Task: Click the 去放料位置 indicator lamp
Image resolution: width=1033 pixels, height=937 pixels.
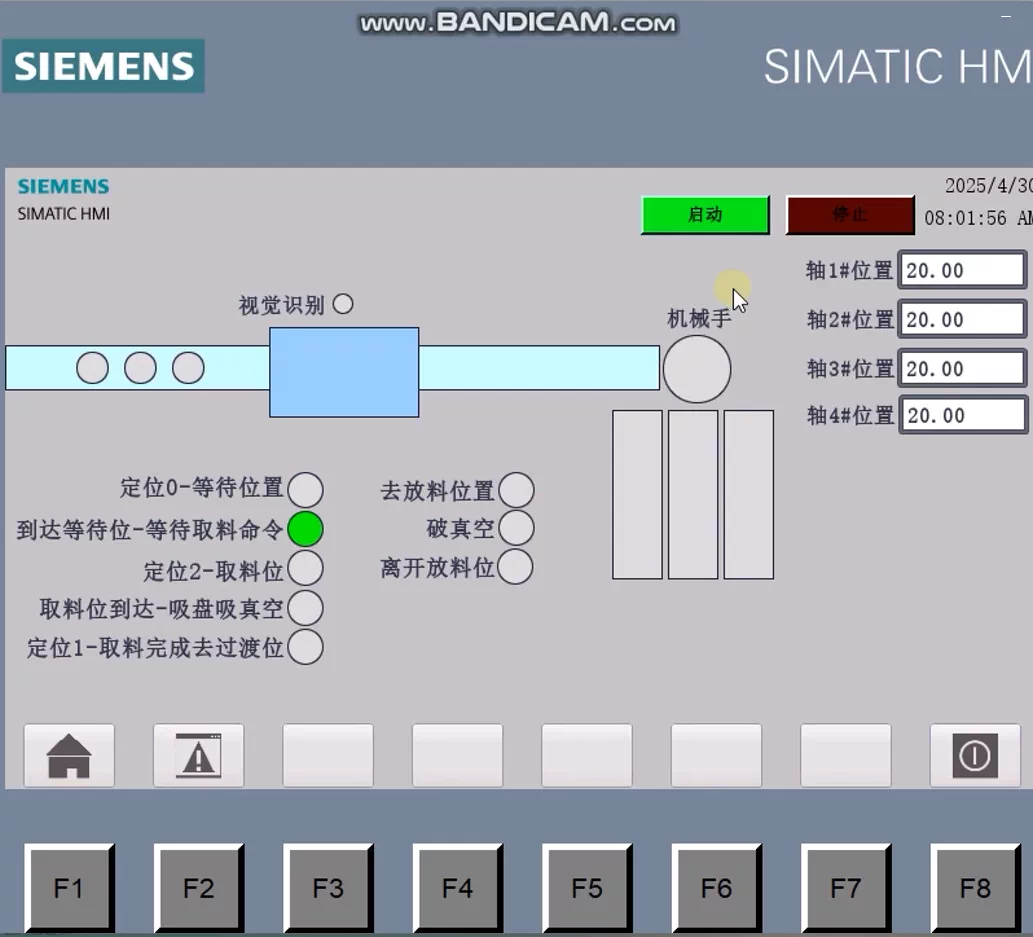Action: 516,490
